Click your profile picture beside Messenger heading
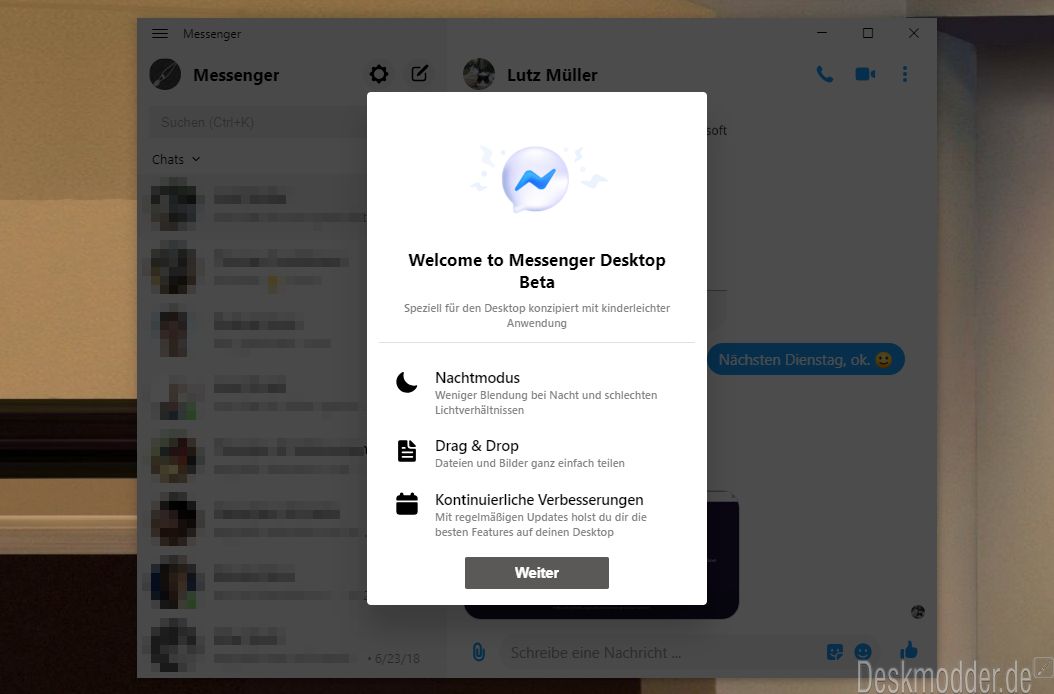 (165, 74)
